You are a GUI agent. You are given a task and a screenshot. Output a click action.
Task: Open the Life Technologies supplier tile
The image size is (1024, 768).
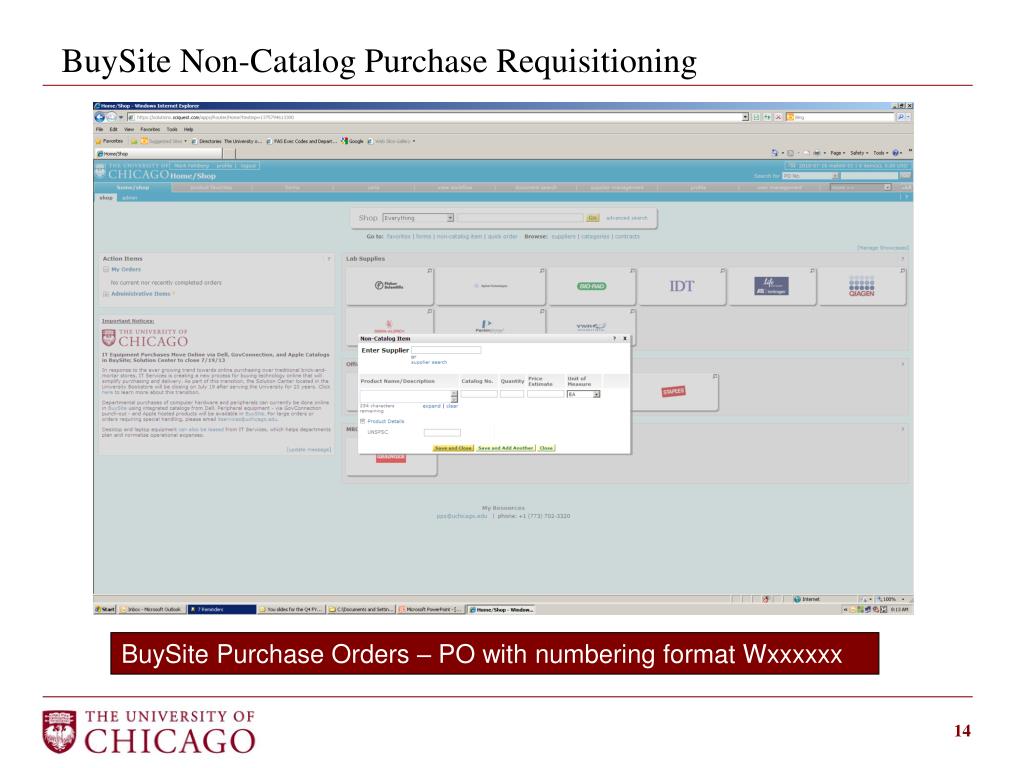point(772,286)
